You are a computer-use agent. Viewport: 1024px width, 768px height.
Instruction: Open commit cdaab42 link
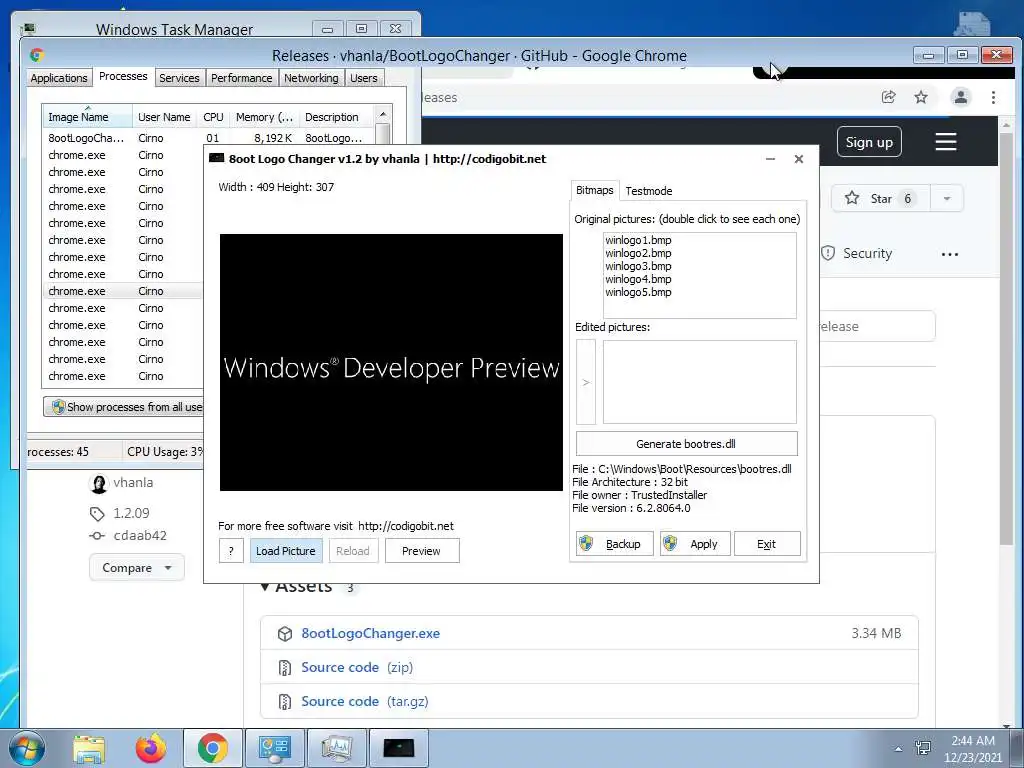pyautogui.click(x=140, y=536)
